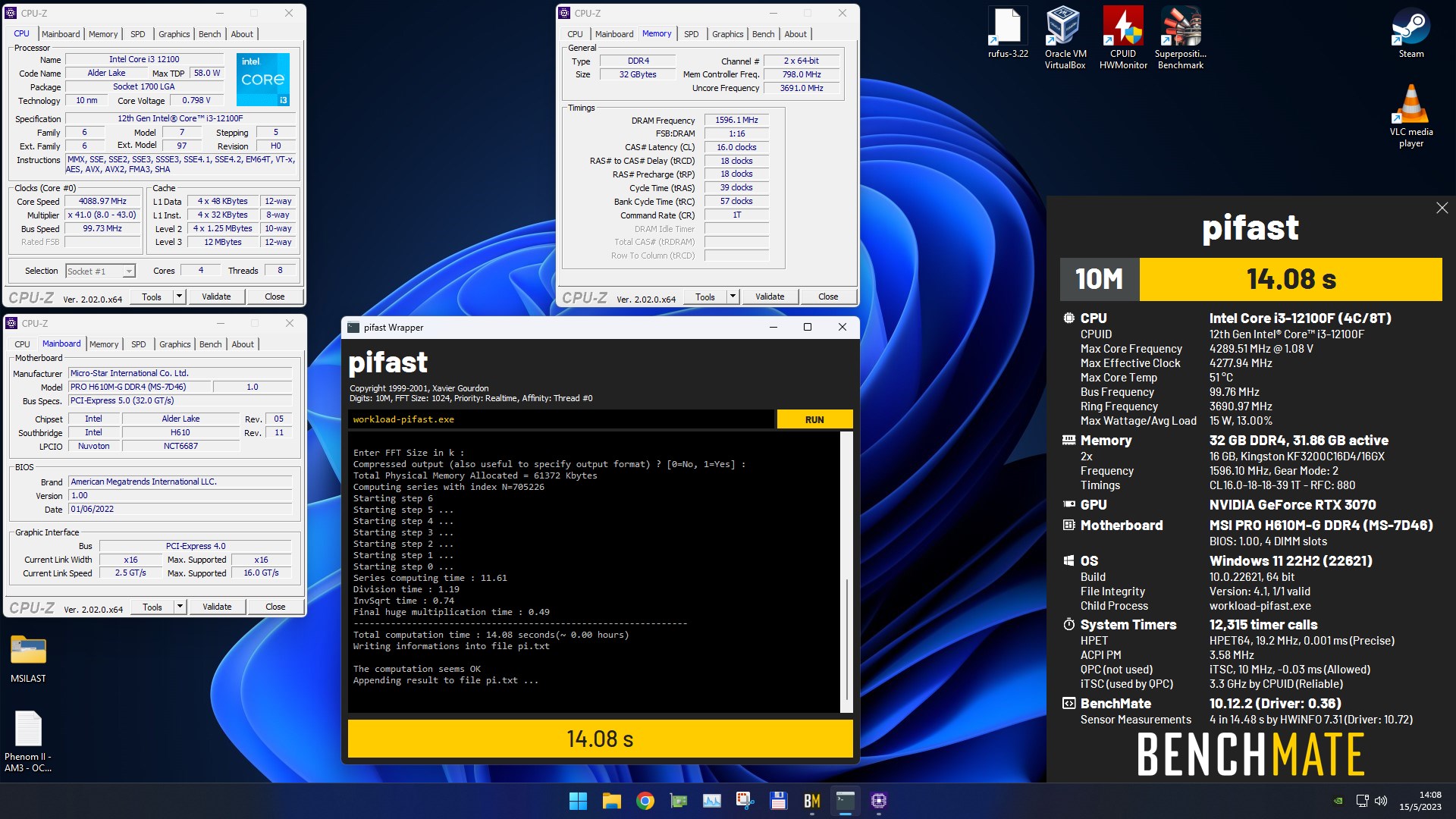Expand Tools dropdown arrow in CPU window
Viewport: 1456px width, 819px height.
[x=180, y=297]
